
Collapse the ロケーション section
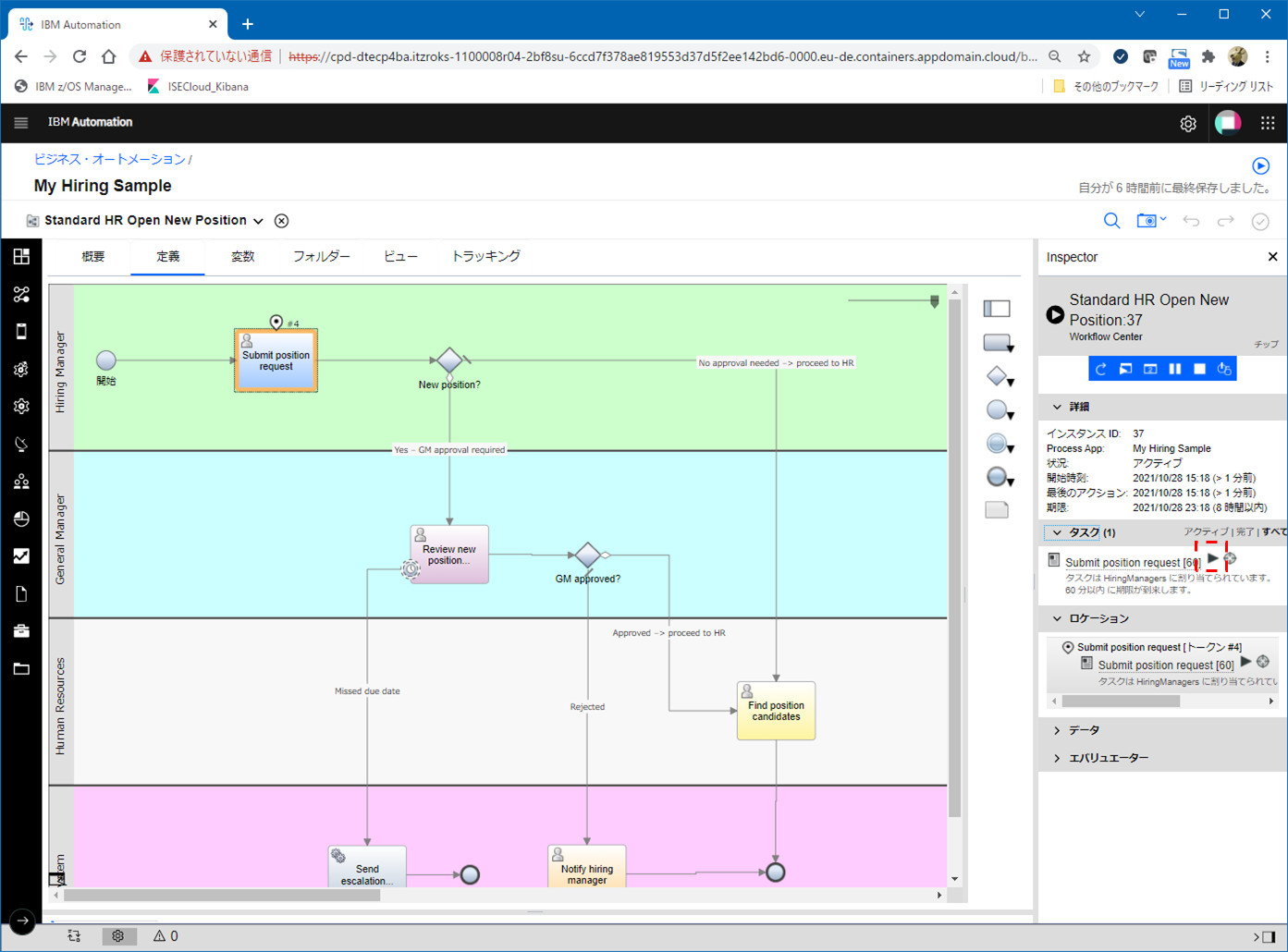click(x=1058, y=618)
